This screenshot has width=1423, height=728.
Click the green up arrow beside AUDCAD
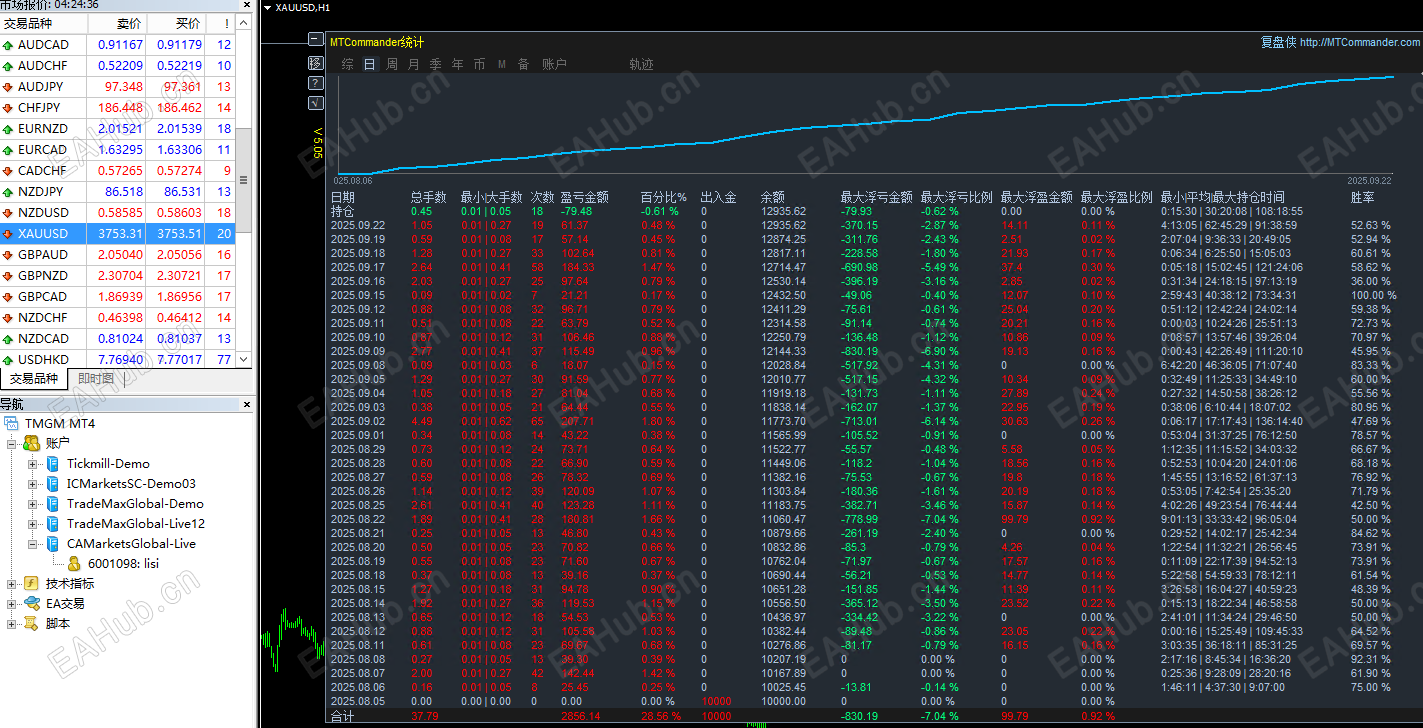pos(8,45)
